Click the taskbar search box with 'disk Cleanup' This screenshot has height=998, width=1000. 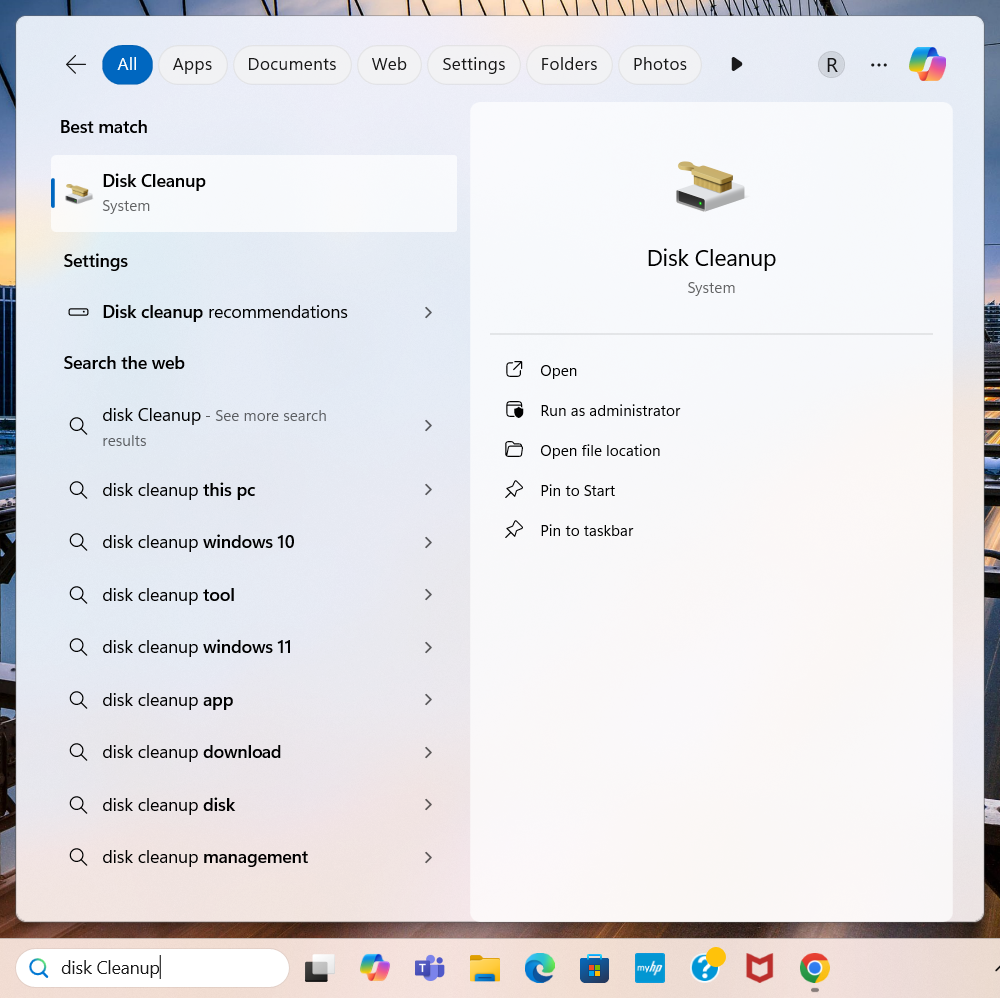click(152, 968)
